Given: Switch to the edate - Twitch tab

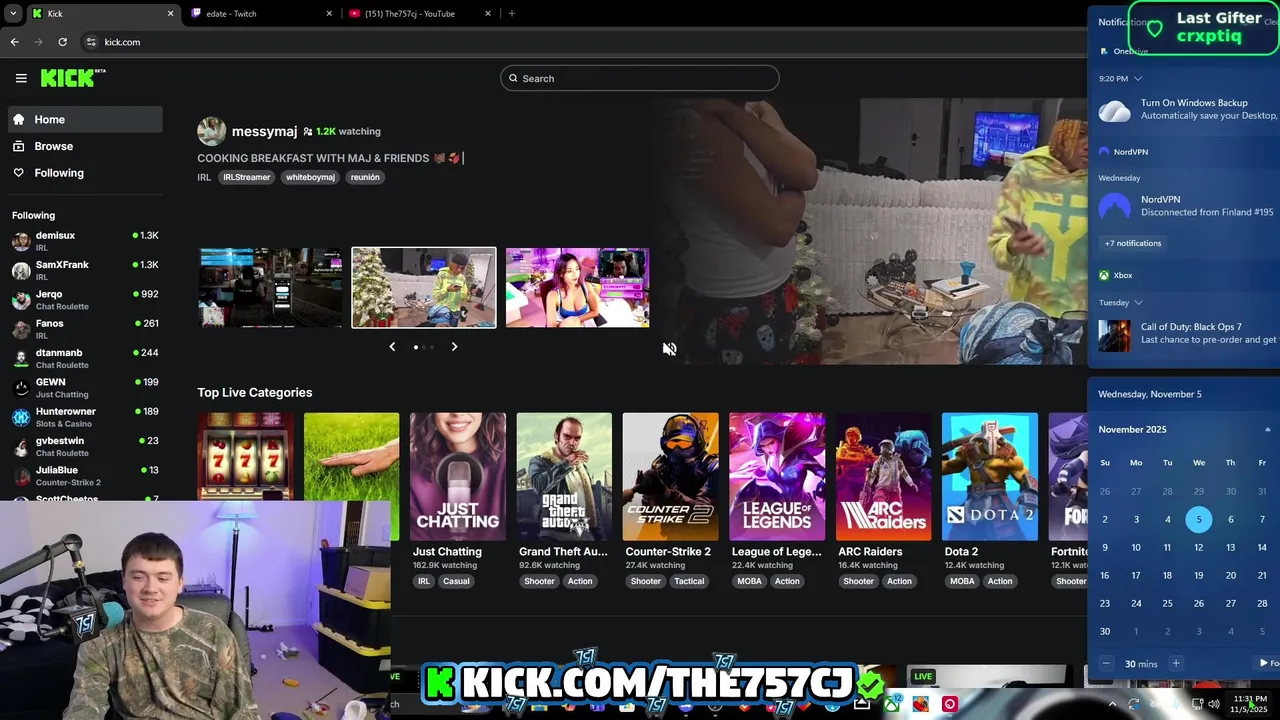Looking at the screenshot, I should tap(262, 14).
